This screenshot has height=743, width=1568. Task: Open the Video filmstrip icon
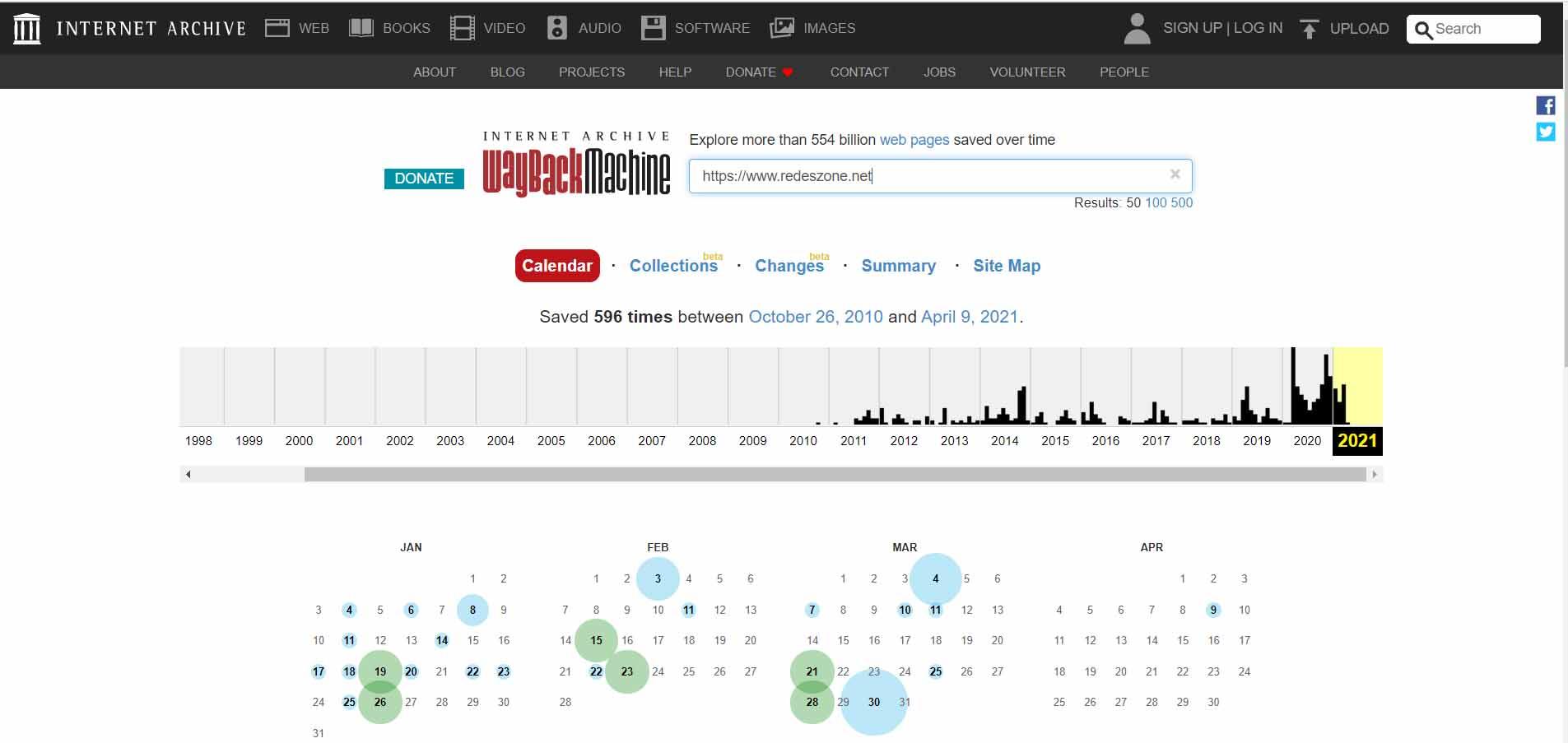(x=463, y=28)
